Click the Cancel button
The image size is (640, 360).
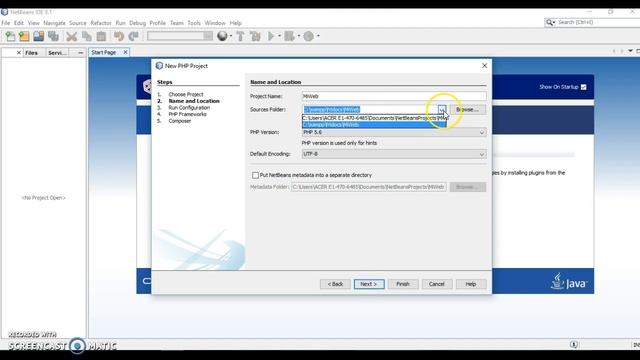(437, 284)
